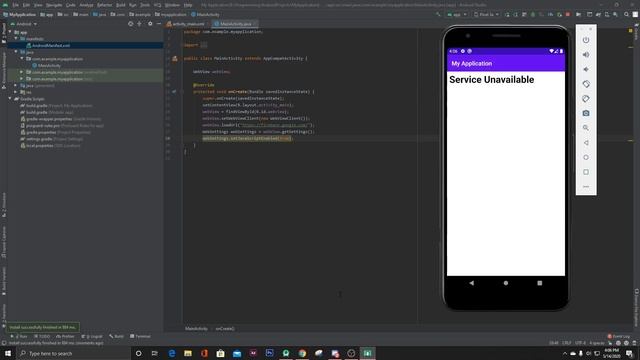
Task: Tap the phone's on-screen Home button
Action: click(506, 283)
